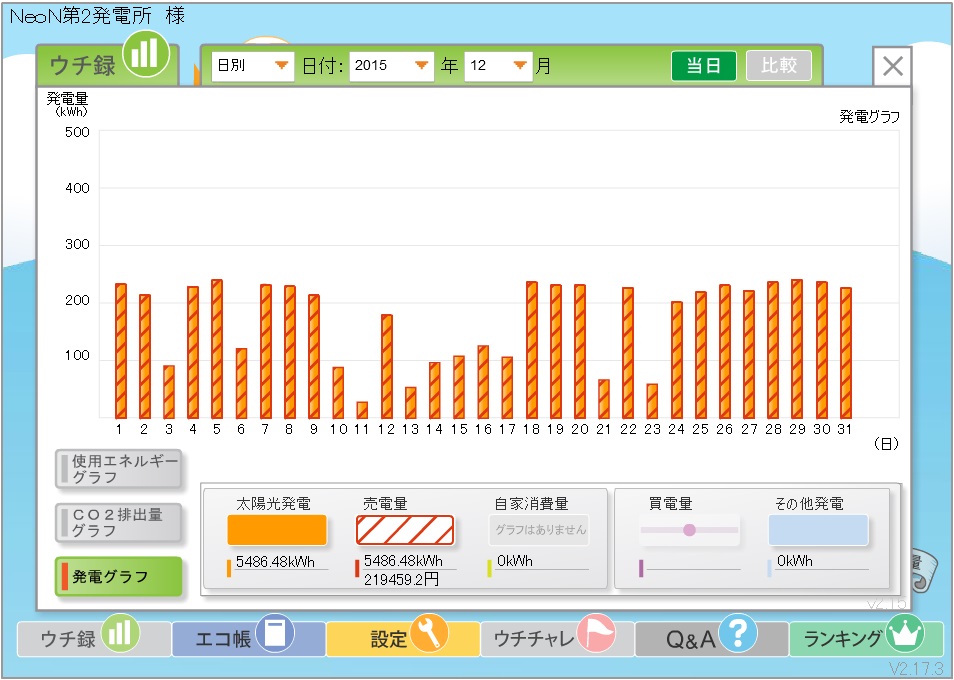Open エコ帳 from the bottom navigation
The image size is (954, 680).
[248, 638]
